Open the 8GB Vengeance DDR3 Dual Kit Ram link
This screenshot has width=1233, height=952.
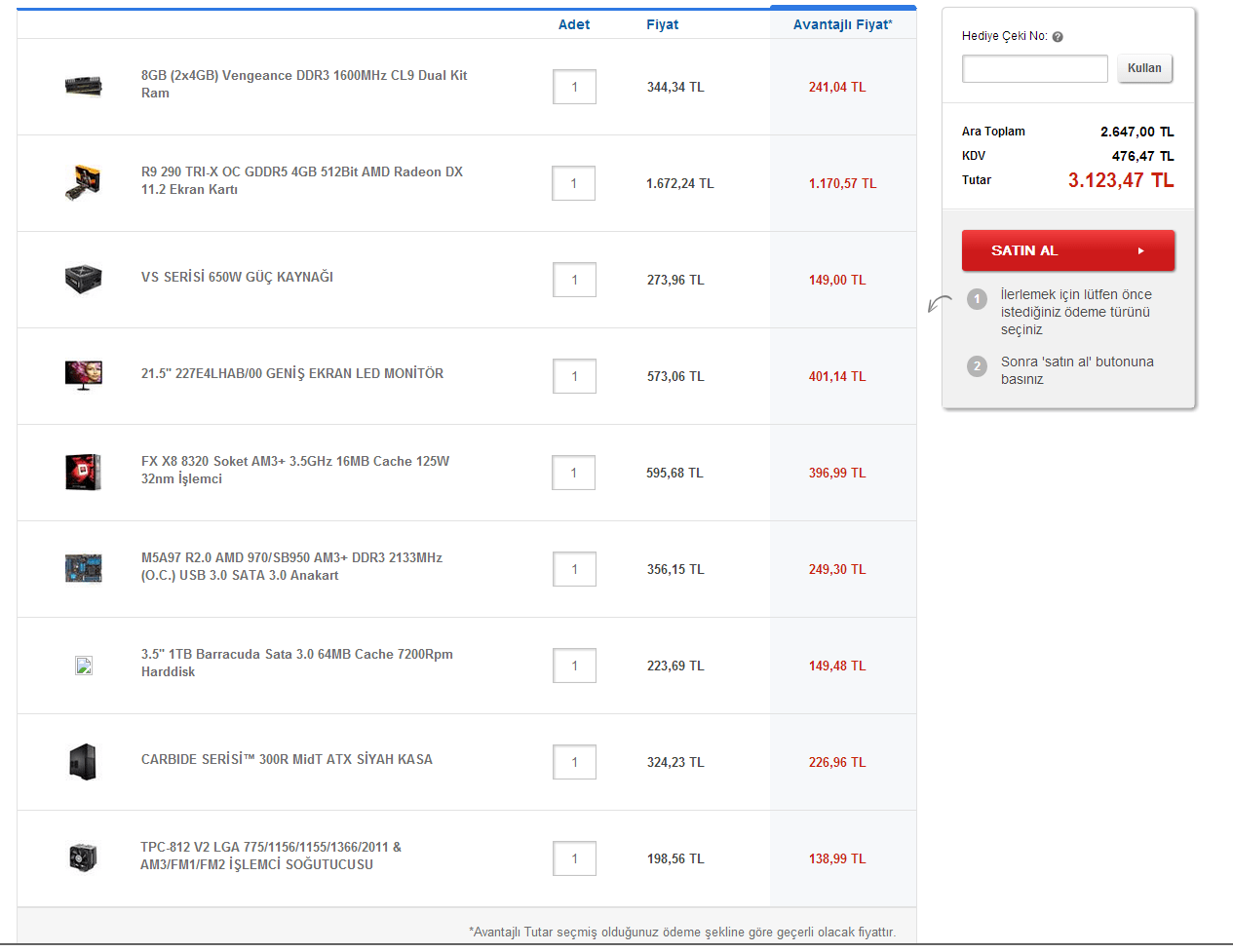point(304,84)
